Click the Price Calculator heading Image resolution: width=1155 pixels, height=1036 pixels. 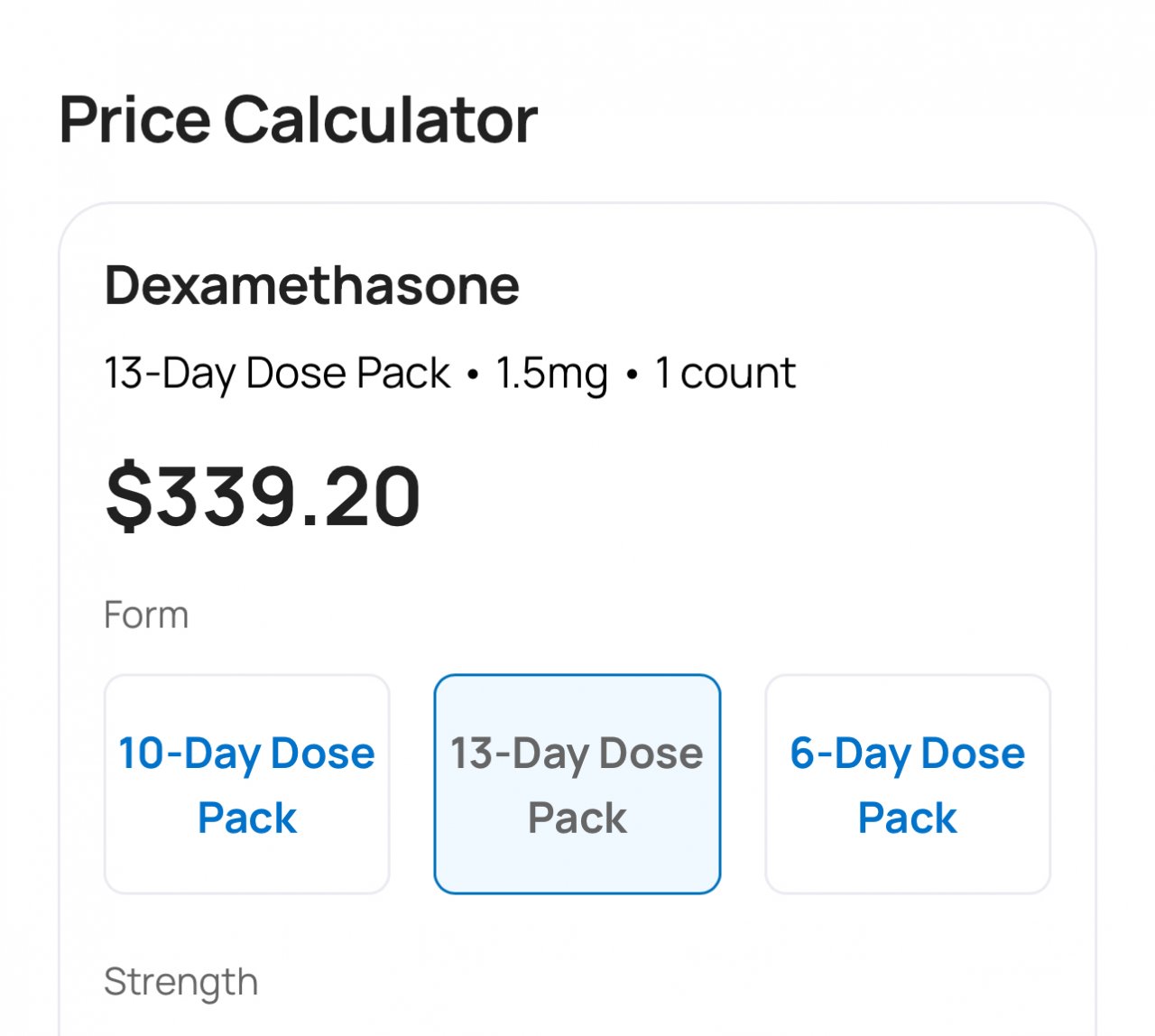point(298,119)
